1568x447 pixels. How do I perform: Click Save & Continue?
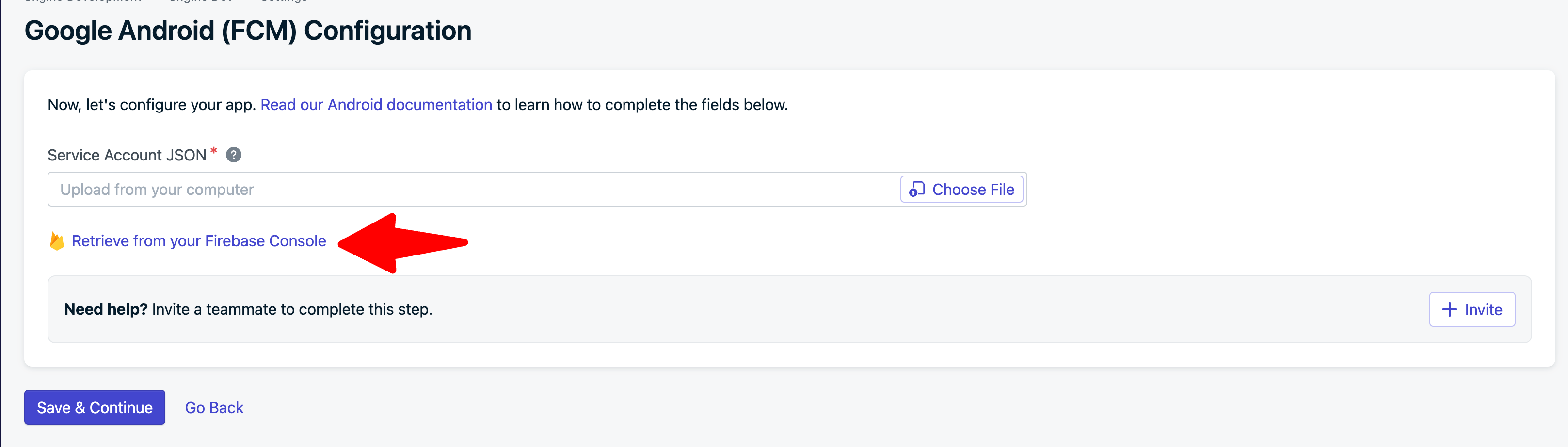pyautogui.click(x=95, y=407)
